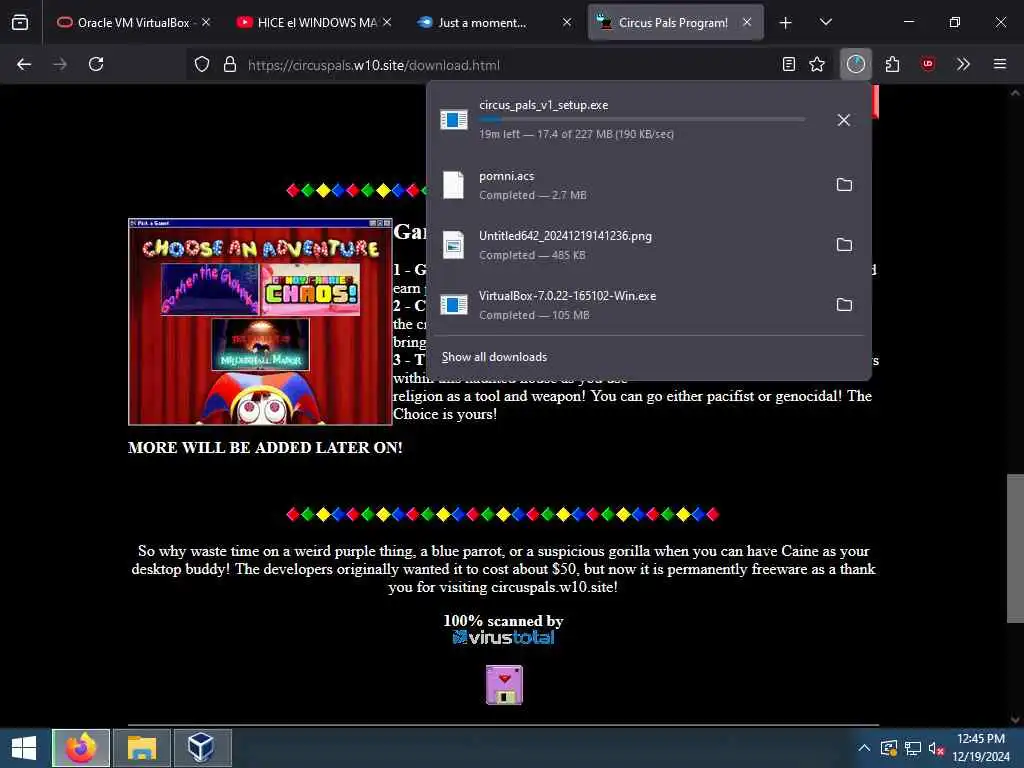
Task: Bookmark this page with the star icon
Action: tap(817, 64)
